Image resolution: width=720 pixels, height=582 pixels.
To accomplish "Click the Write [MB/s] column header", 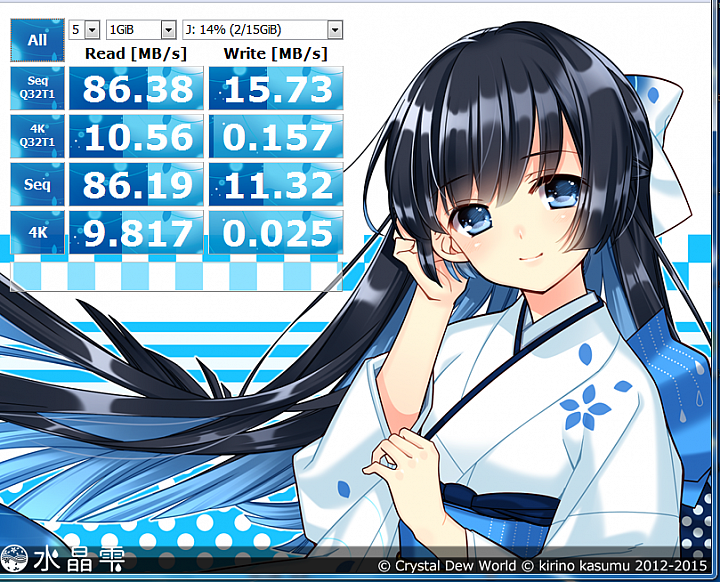I will click(276, 54).
